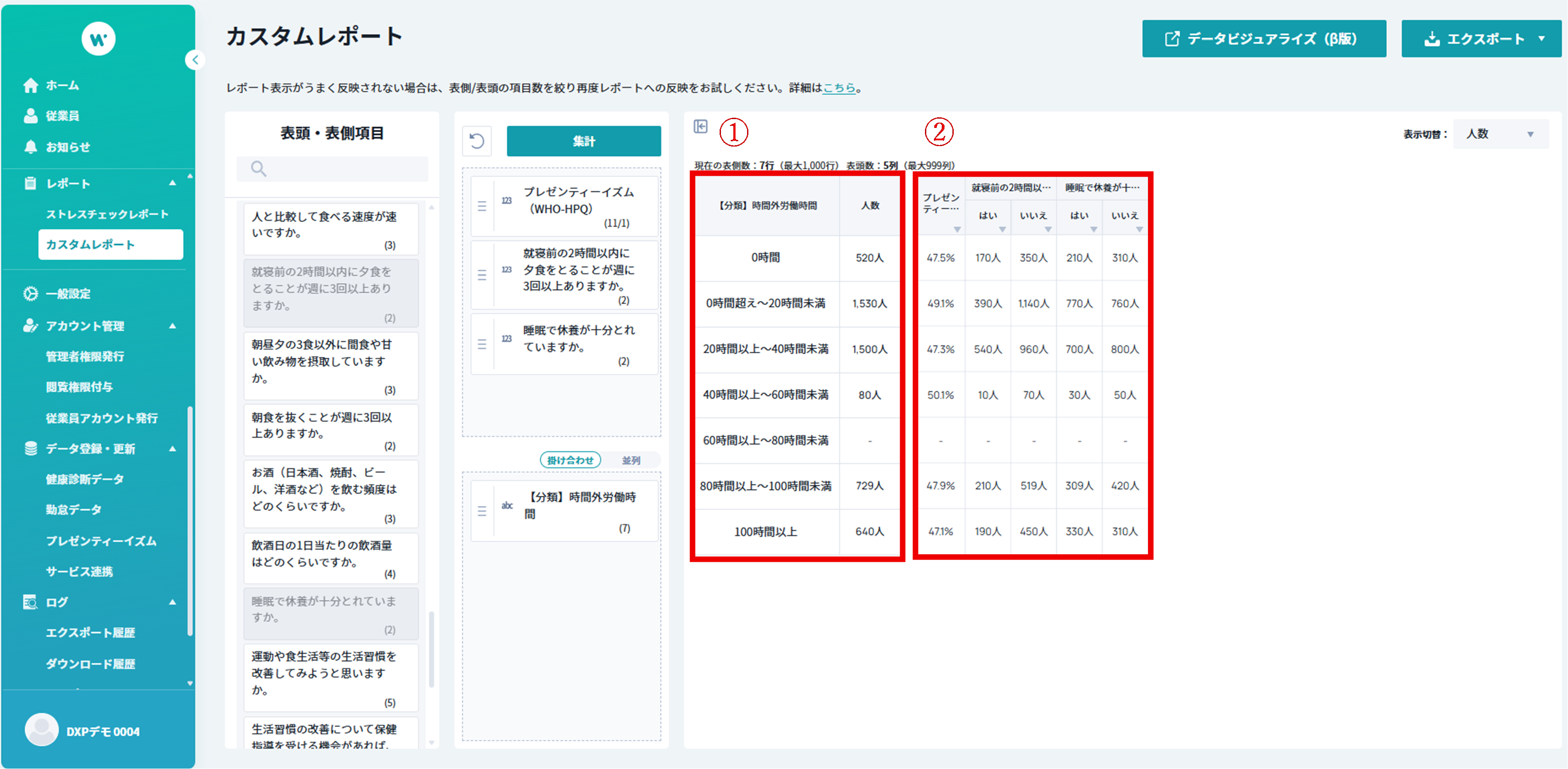Click the W logo in sidebar
Screen dimensions: 1568x769
click(x=98, y=39)
